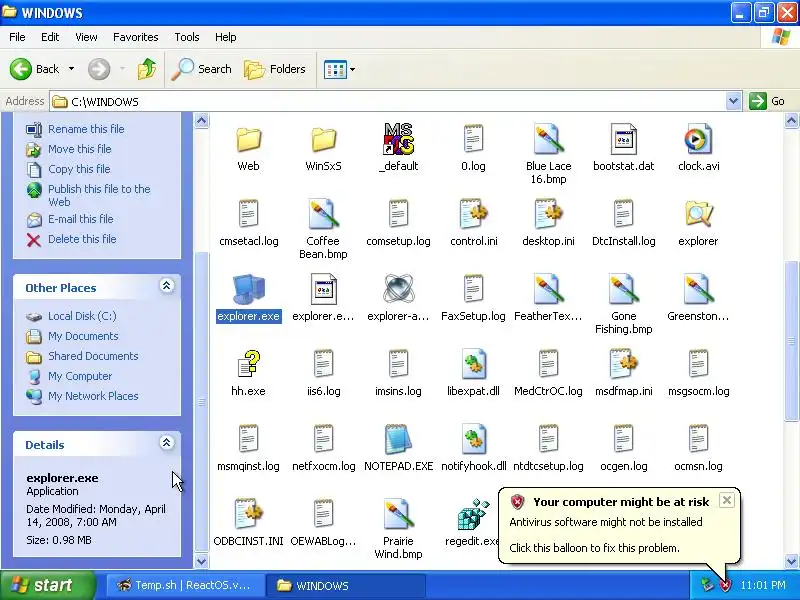Image resolution: width=800 pixels, height=600 pixels.
Task: Select the cmsetacl.log file
Action: 248,214
